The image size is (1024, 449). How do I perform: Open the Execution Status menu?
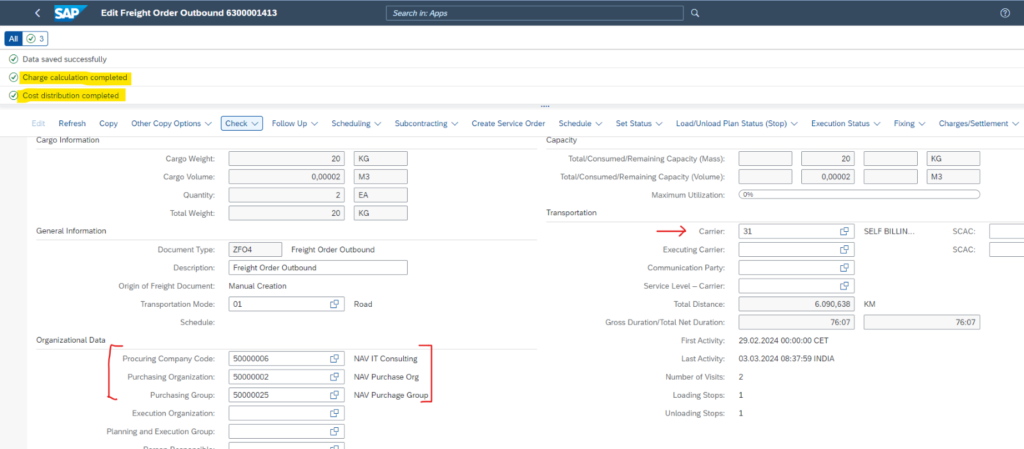(845, 123)
